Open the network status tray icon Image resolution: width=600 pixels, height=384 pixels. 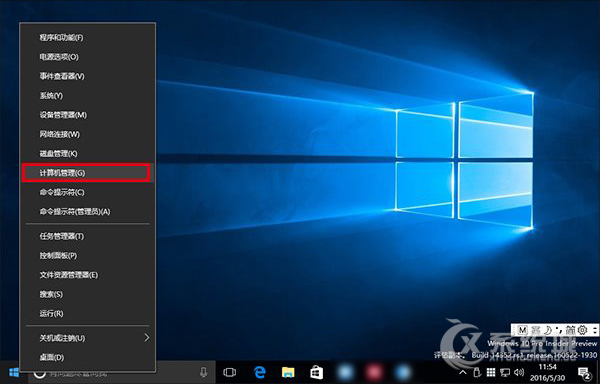click(505, 372)
